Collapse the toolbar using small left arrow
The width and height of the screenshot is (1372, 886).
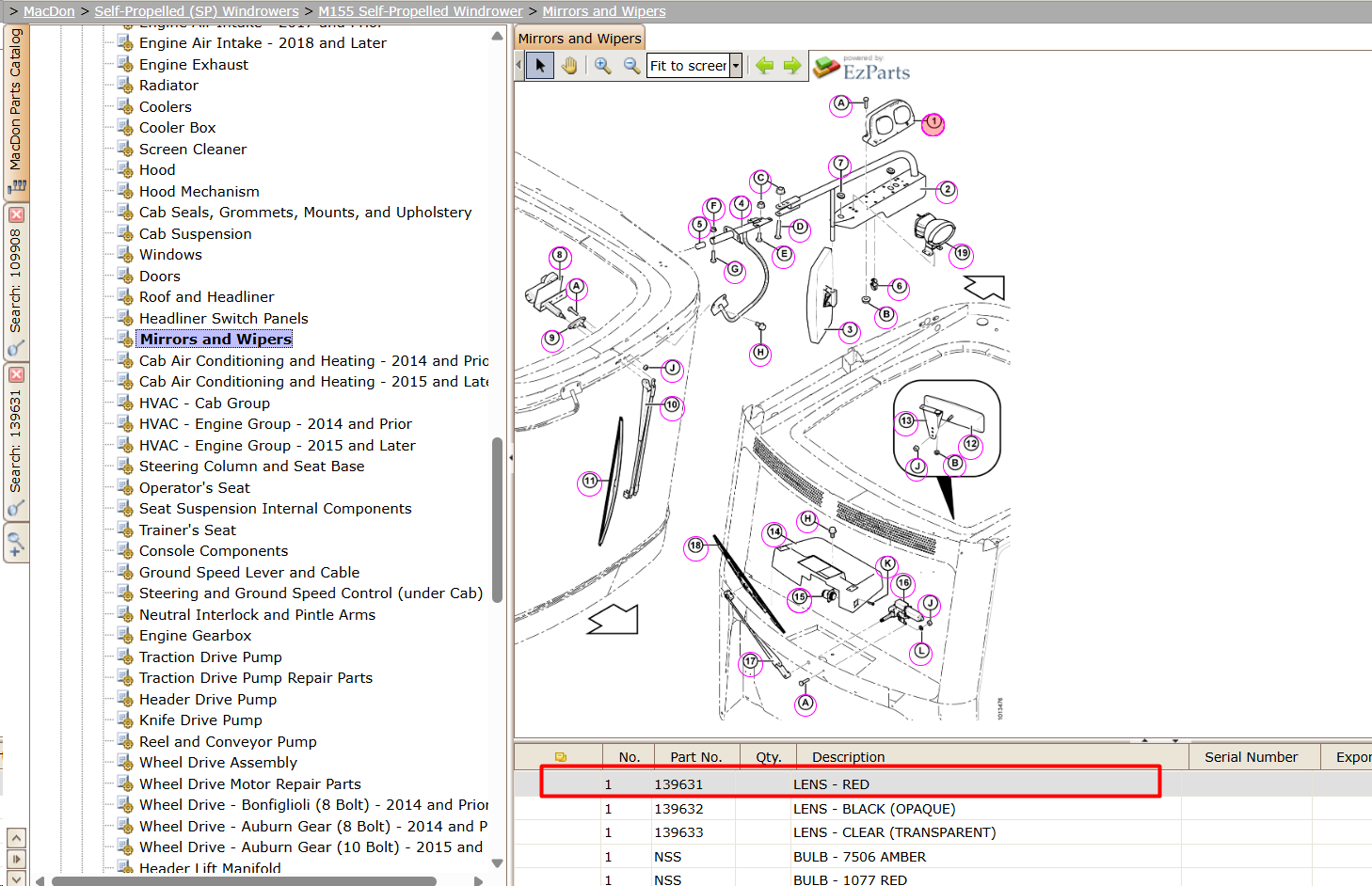[x=518, y=66]
